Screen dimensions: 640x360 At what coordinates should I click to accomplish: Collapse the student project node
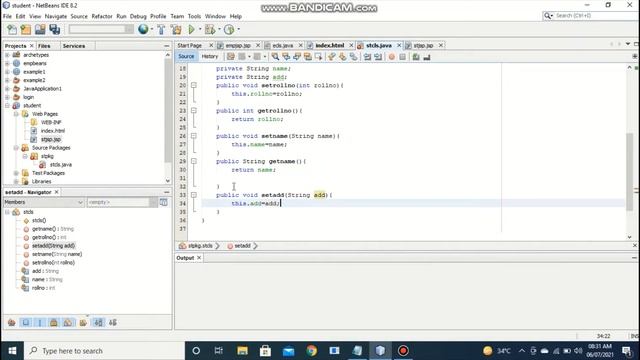pyautogui.click(x=7, y=106)
